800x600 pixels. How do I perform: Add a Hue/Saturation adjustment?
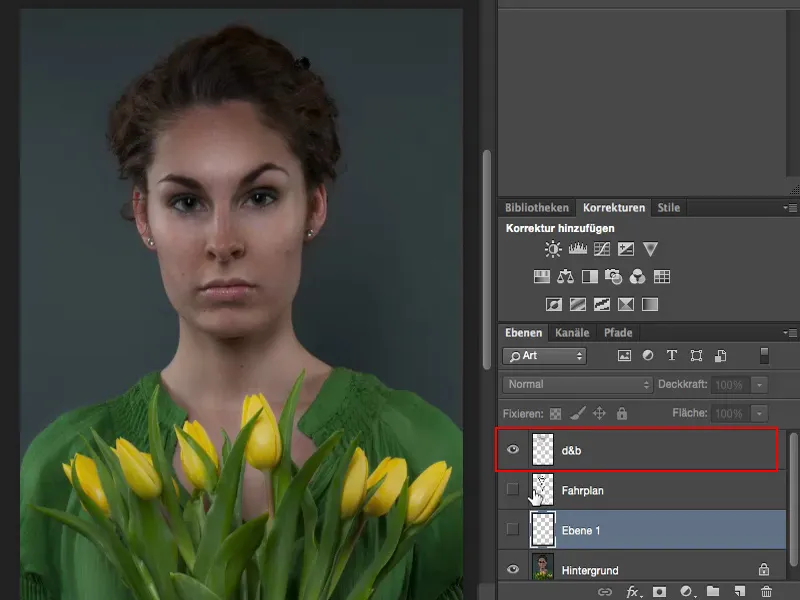point(541,277)
